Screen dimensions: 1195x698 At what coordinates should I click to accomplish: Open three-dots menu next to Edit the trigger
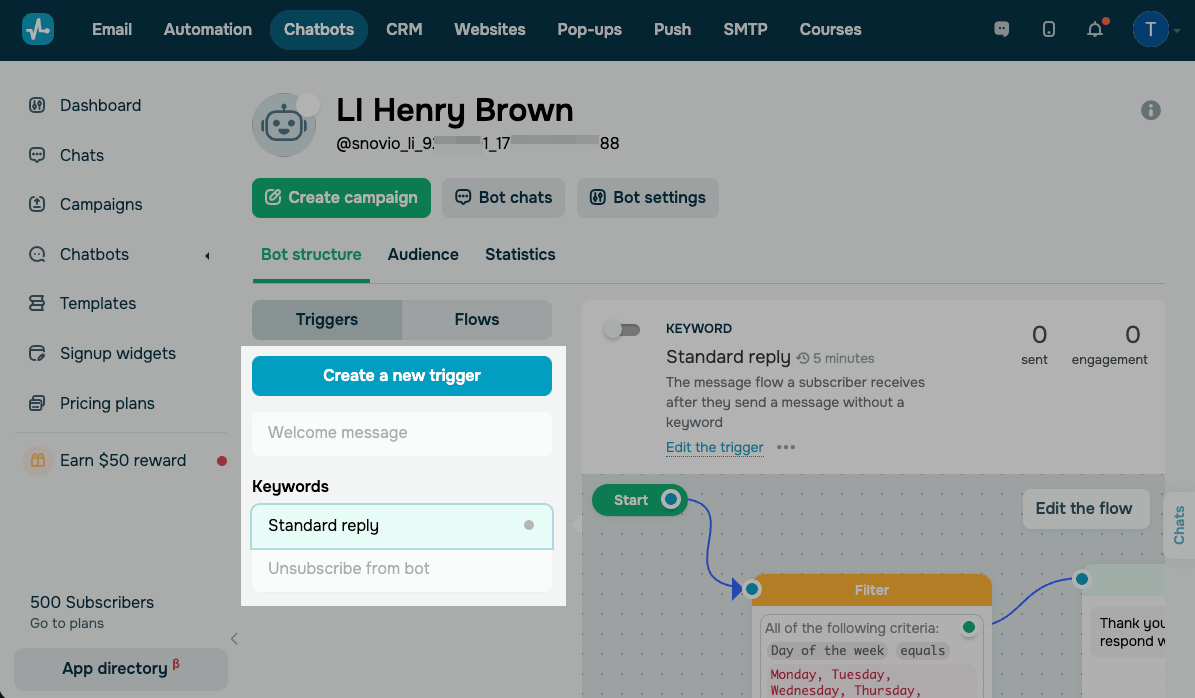click(786, 447)
